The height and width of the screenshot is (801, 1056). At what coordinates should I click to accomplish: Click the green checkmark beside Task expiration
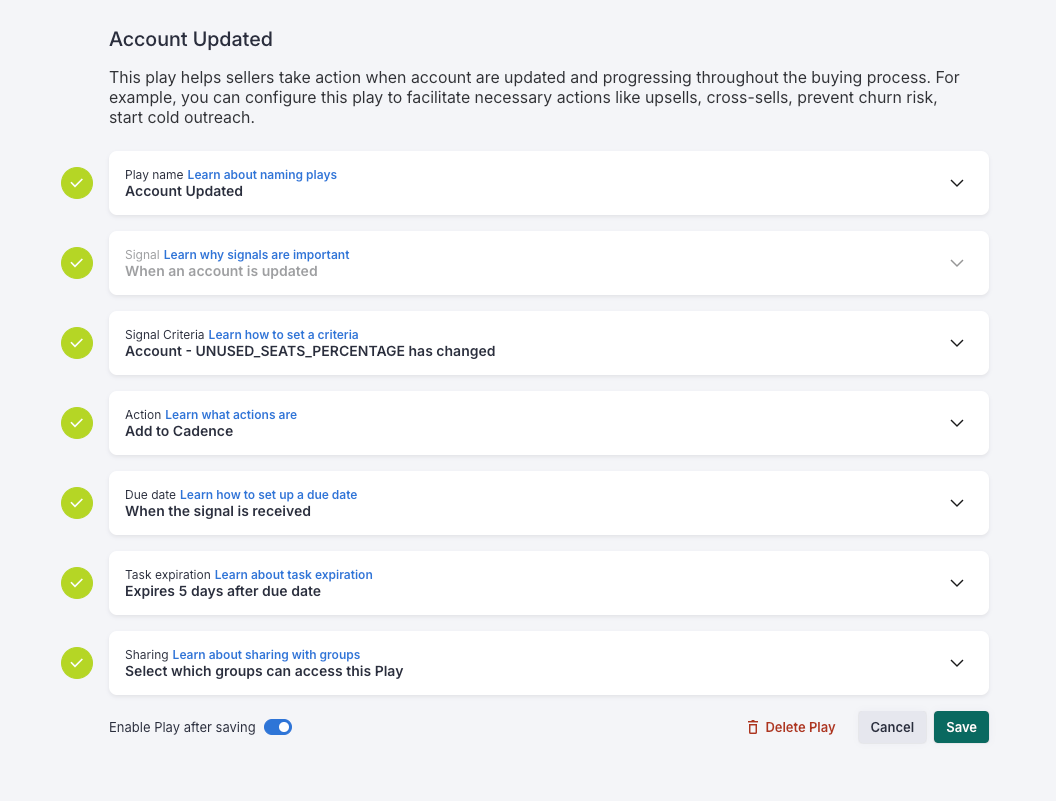tap(77, 583)
